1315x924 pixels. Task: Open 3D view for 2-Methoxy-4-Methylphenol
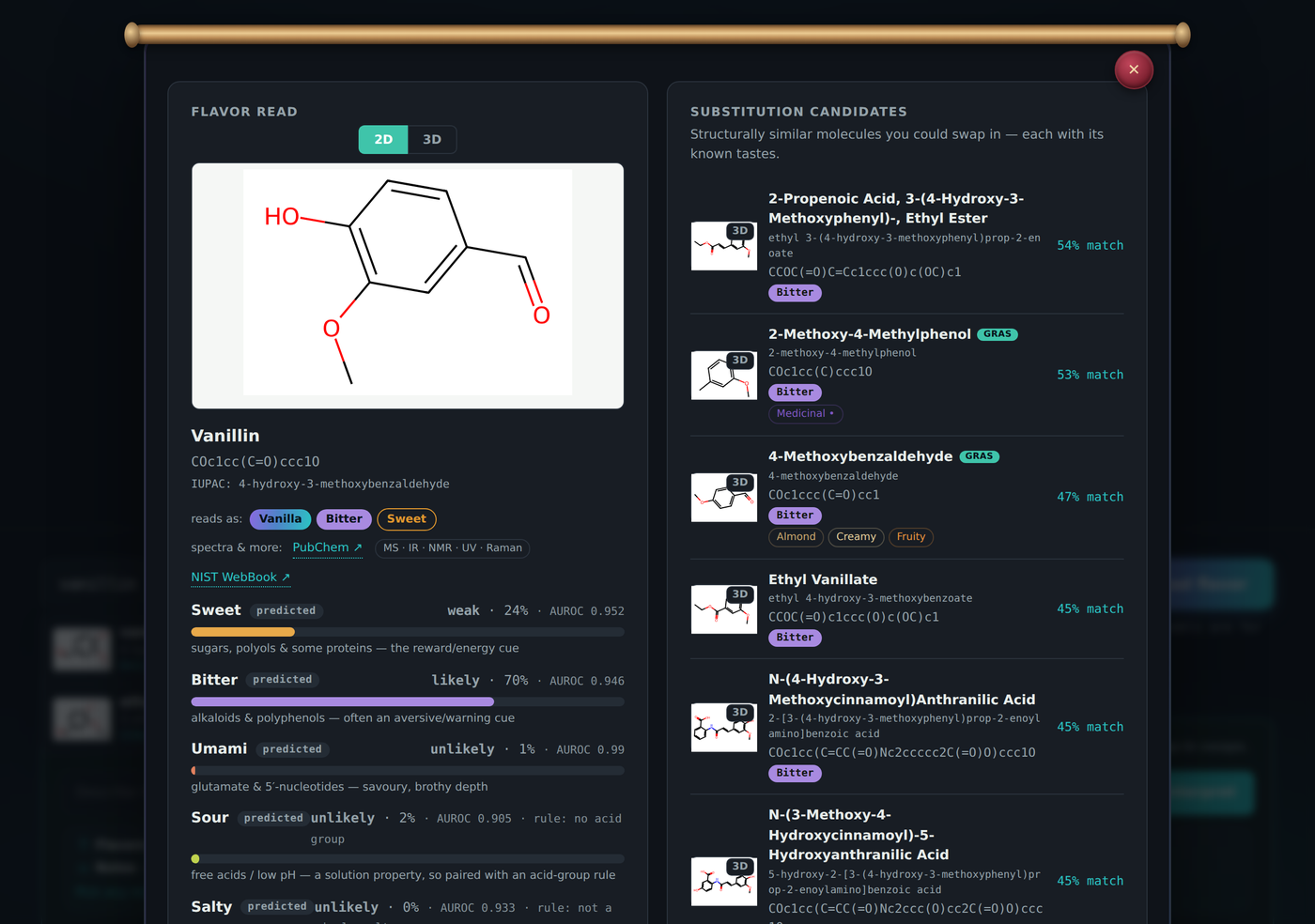coord(740,361)
